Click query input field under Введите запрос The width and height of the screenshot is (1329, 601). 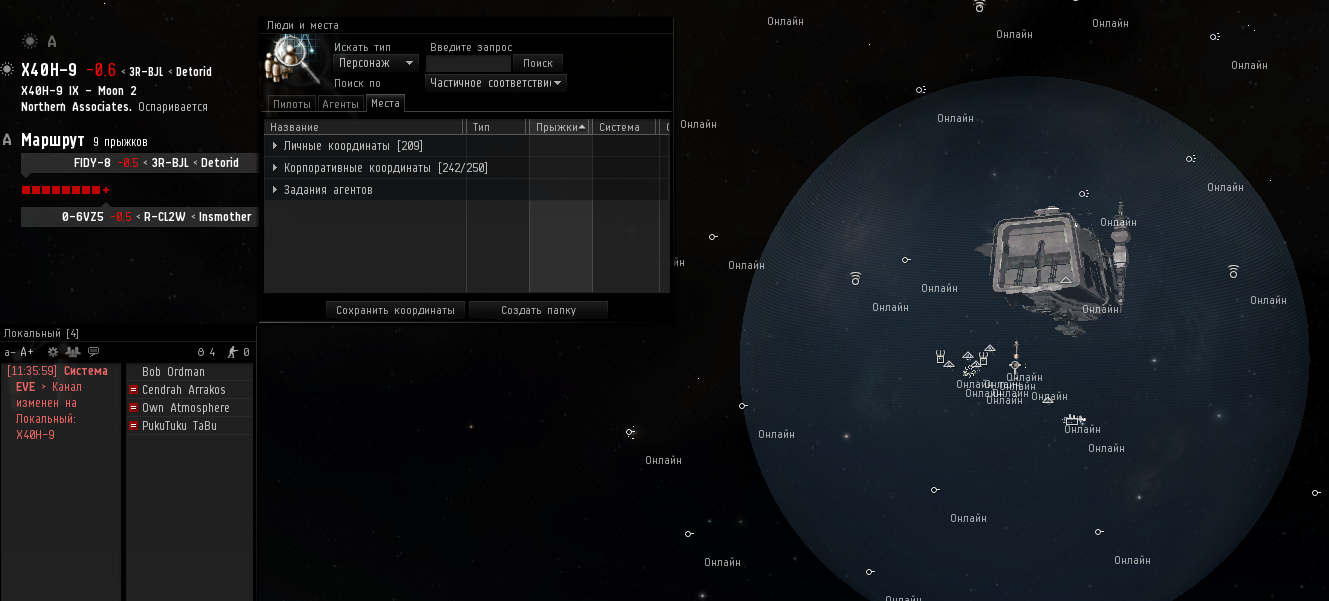click(x=468, y=63)
